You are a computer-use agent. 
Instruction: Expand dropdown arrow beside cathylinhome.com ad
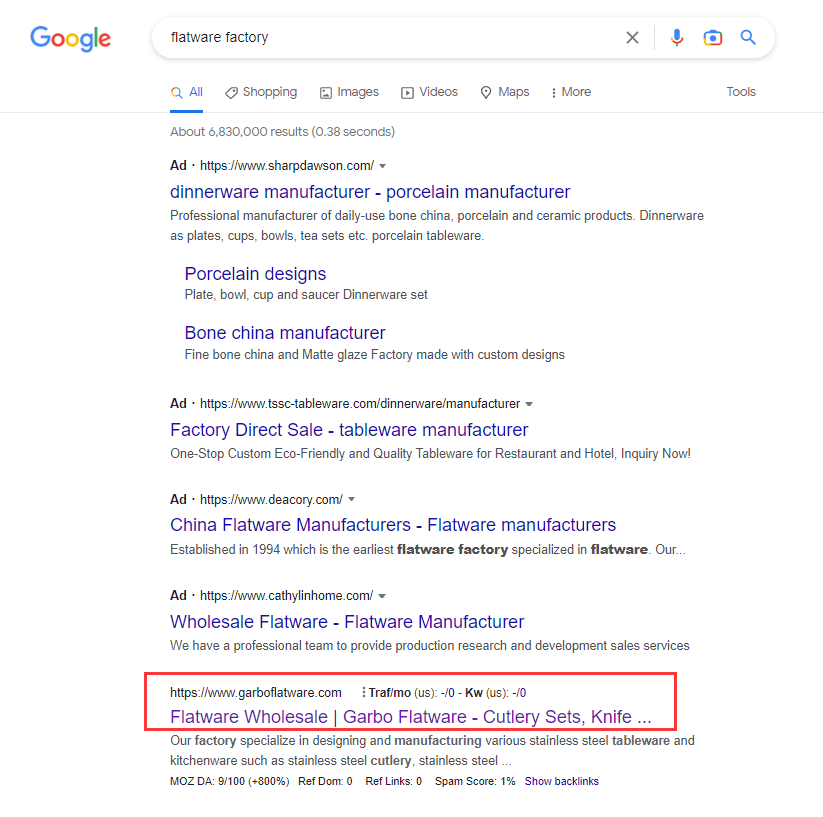tap(382, 596)
